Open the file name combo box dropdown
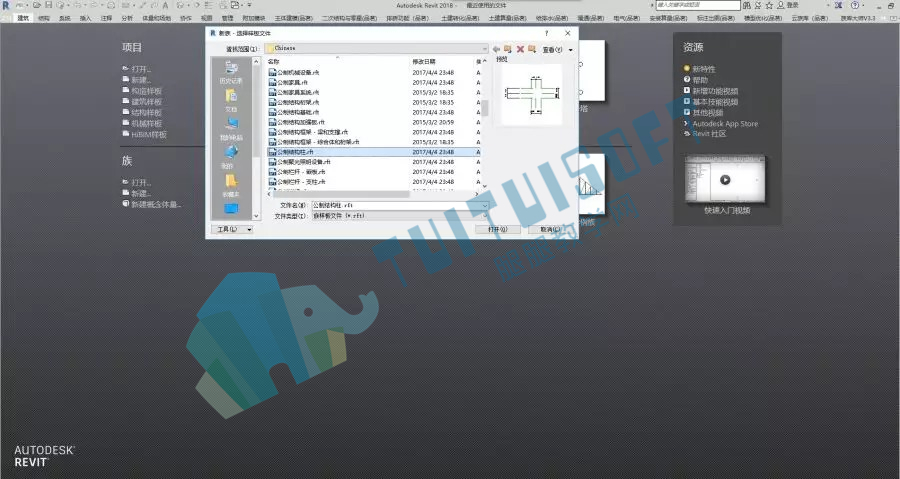 click(484, 205)
